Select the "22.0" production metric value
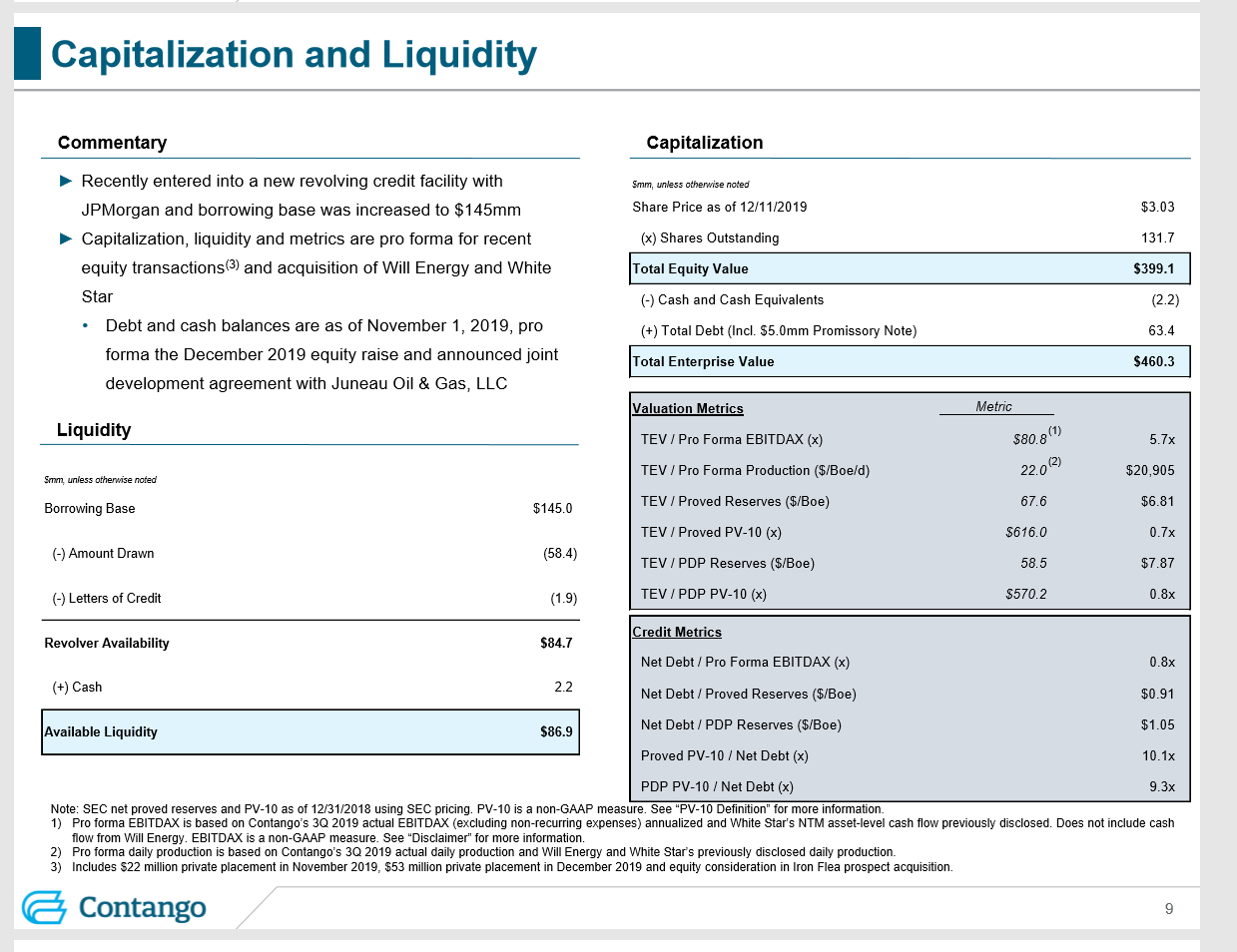Viewport: 1237px width, 952px height. click(x=1034, y=470)
